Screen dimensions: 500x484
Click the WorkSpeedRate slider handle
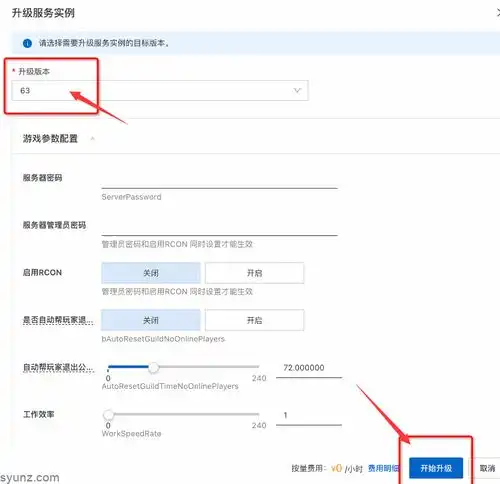coord(109,415)
